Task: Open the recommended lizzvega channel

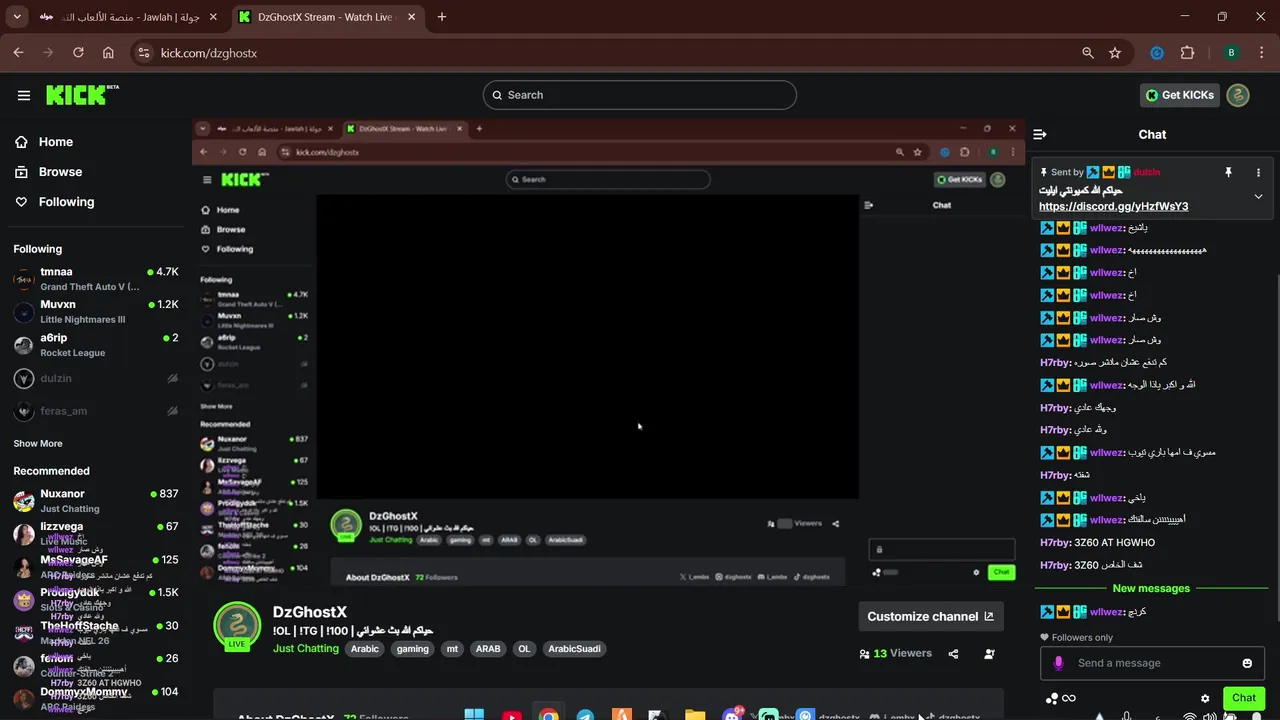Action: (x=96, y=534)
